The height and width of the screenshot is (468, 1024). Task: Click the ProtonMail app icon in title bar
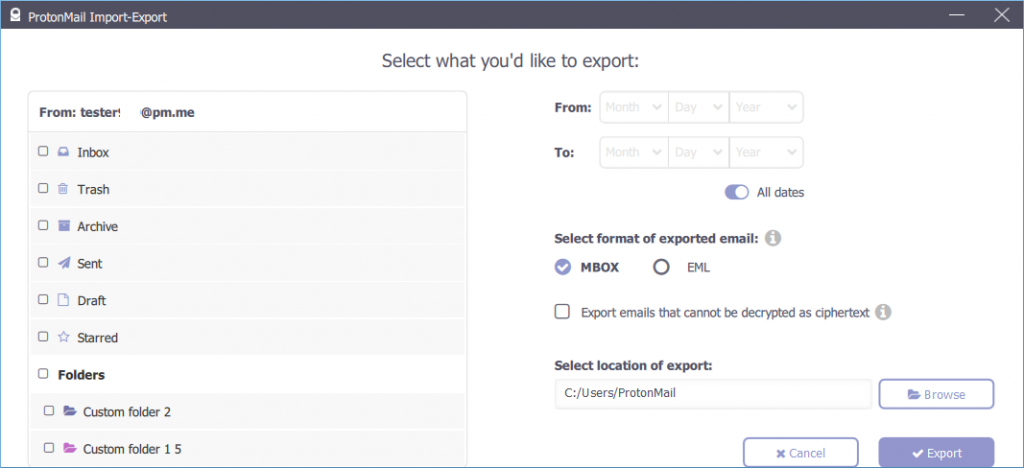tap(16, 16)
